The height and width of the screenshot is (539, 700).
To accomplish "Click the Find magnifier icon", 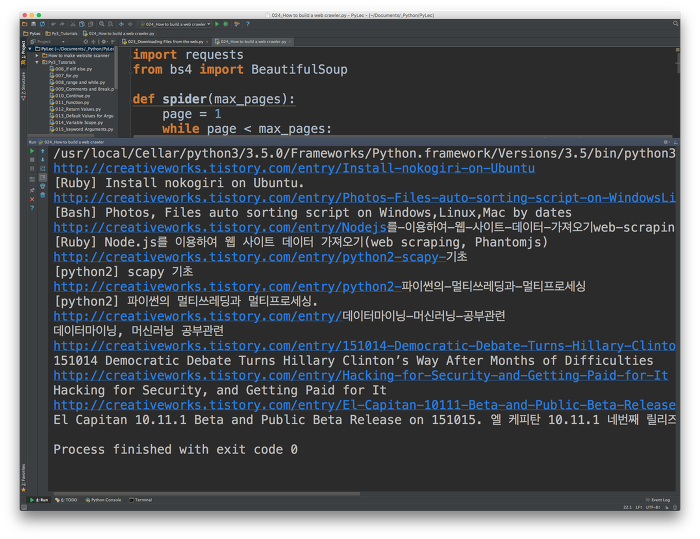I will [102, 24].
